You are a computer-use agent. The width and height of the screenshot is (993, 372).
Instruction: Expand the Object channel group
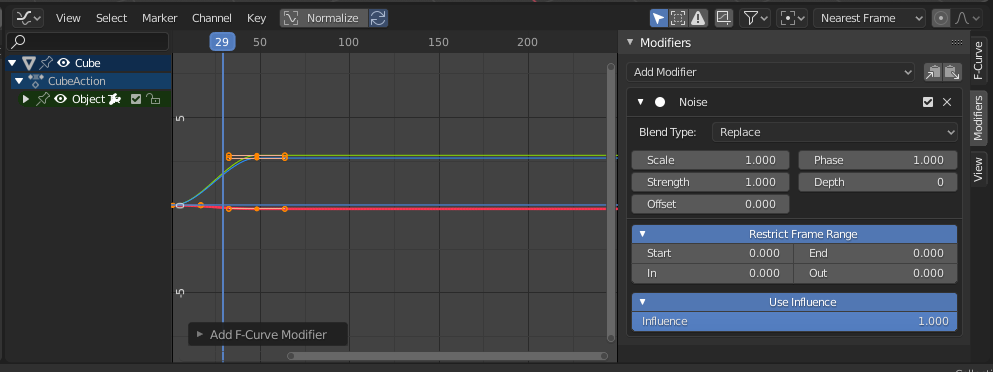[26, 99]
